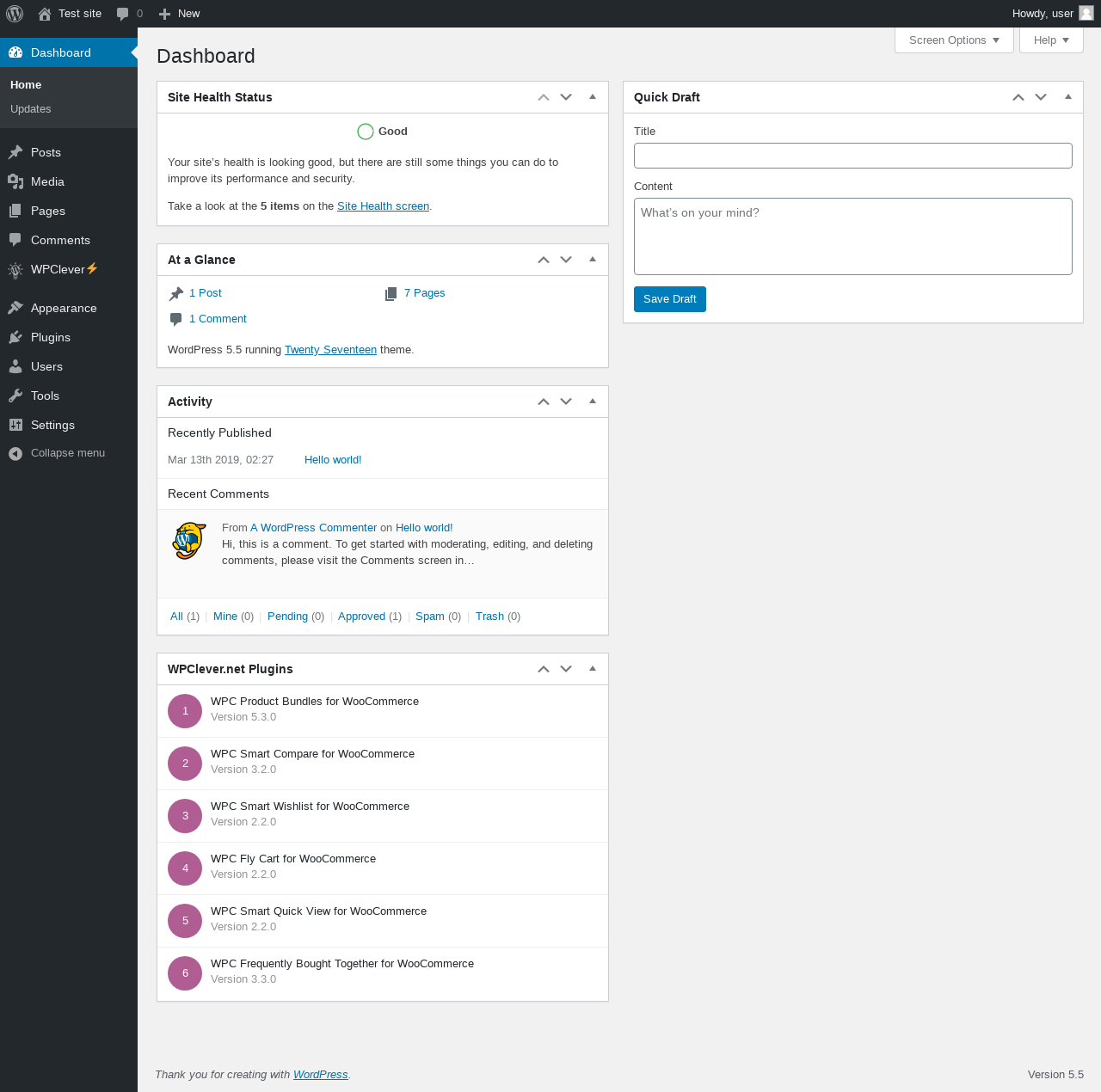Click the Tools wrench icon
Image resolution: width=1101 pixels, height=1092 pixels.
[x=15, y=396]
